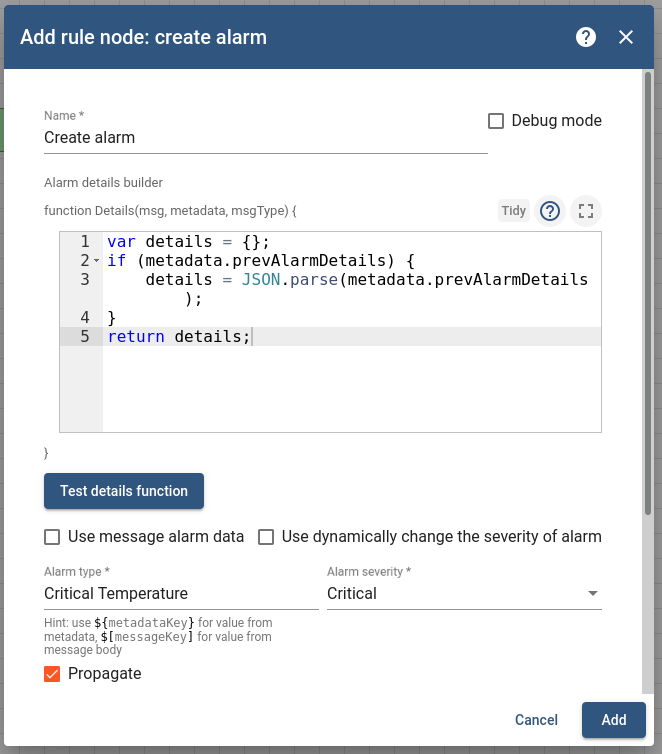This screenshot has width=662, height=754.
Task: Toggle fullscreen mode for the code editor
Action: [586, 211]
